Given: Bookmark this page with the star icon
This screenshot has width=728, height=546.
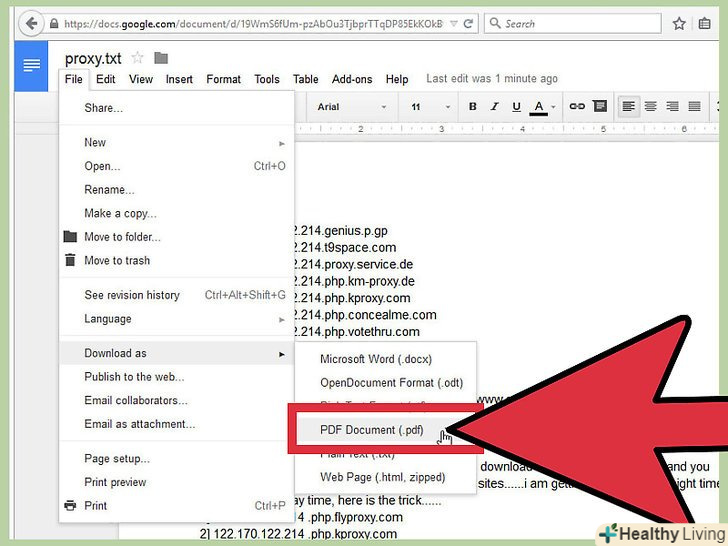Looking at the screenshot, I should tap(679, 23).
